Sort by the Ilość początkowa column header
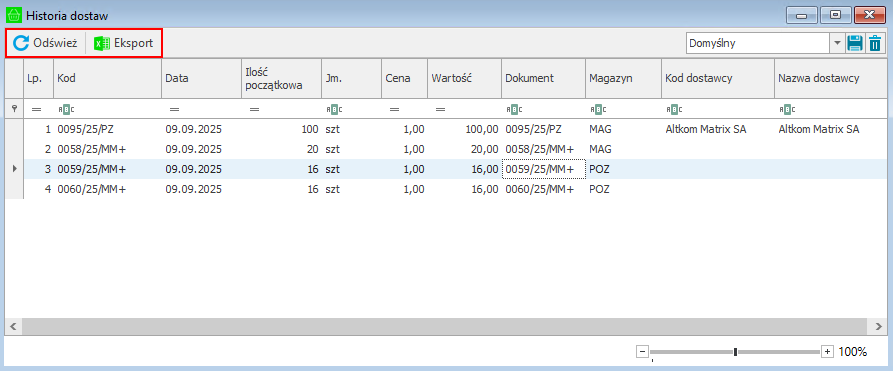 [280, 79]
